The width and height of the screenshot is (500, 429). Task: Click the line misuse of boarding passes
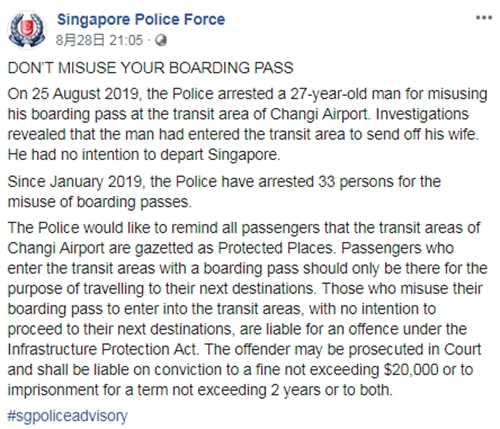tap(100, 202)
